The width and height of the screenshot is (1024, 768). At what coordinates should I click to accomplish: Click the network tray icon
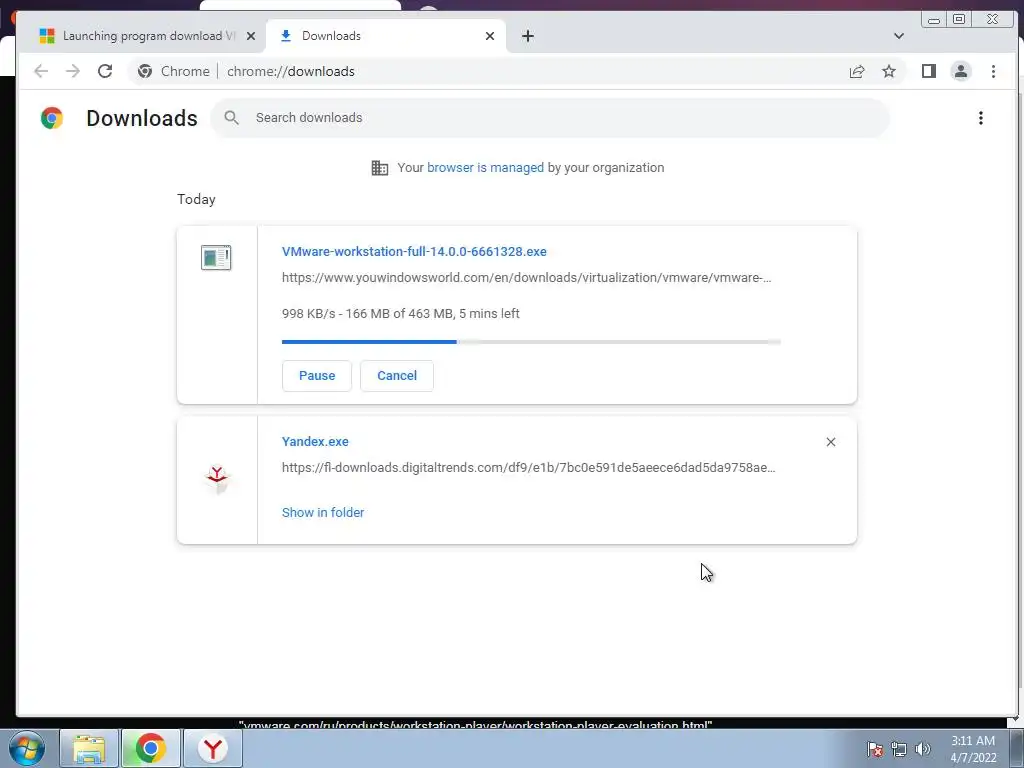point(899,749)
